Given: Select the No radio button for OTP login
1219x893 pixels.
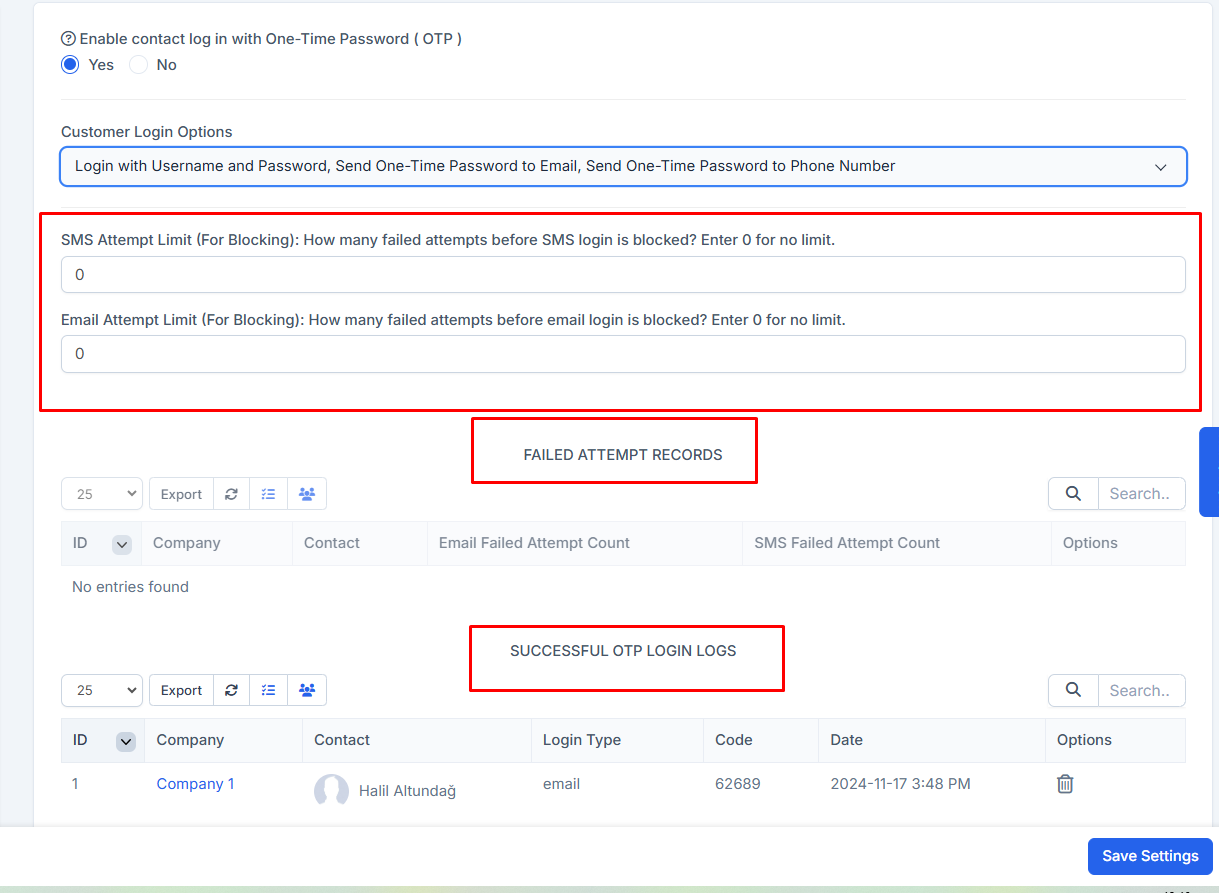Looking at the screenshot, I should (x=138, y=64).
